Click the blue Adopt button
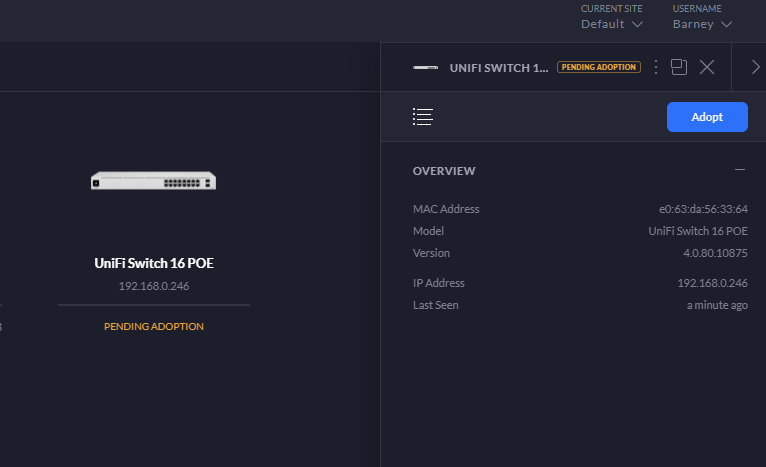The width and height of the screenshot is (766, 467). tap(707, 117)
